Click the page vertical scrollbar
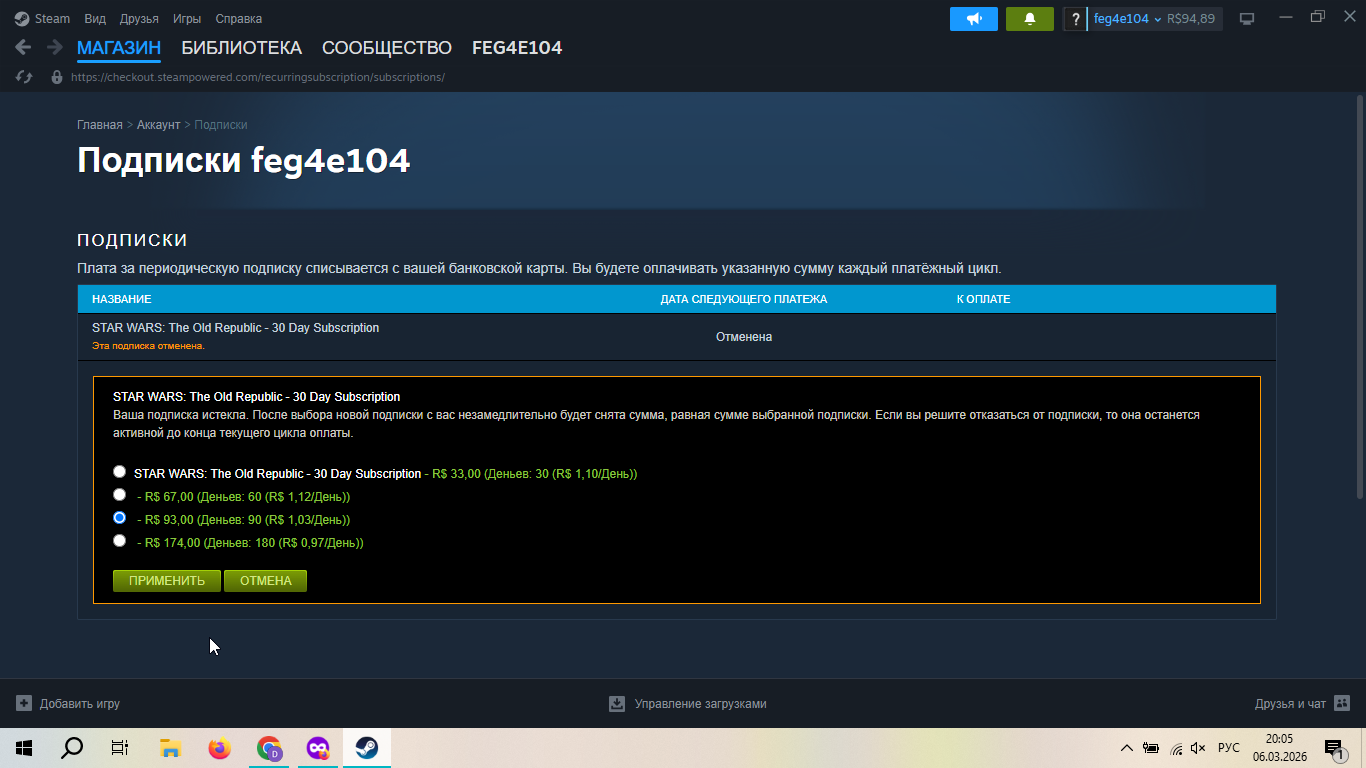Image resolution: width=1366 pixels, height=768 pixels. pyautogui.click(x=1359, y=296)
